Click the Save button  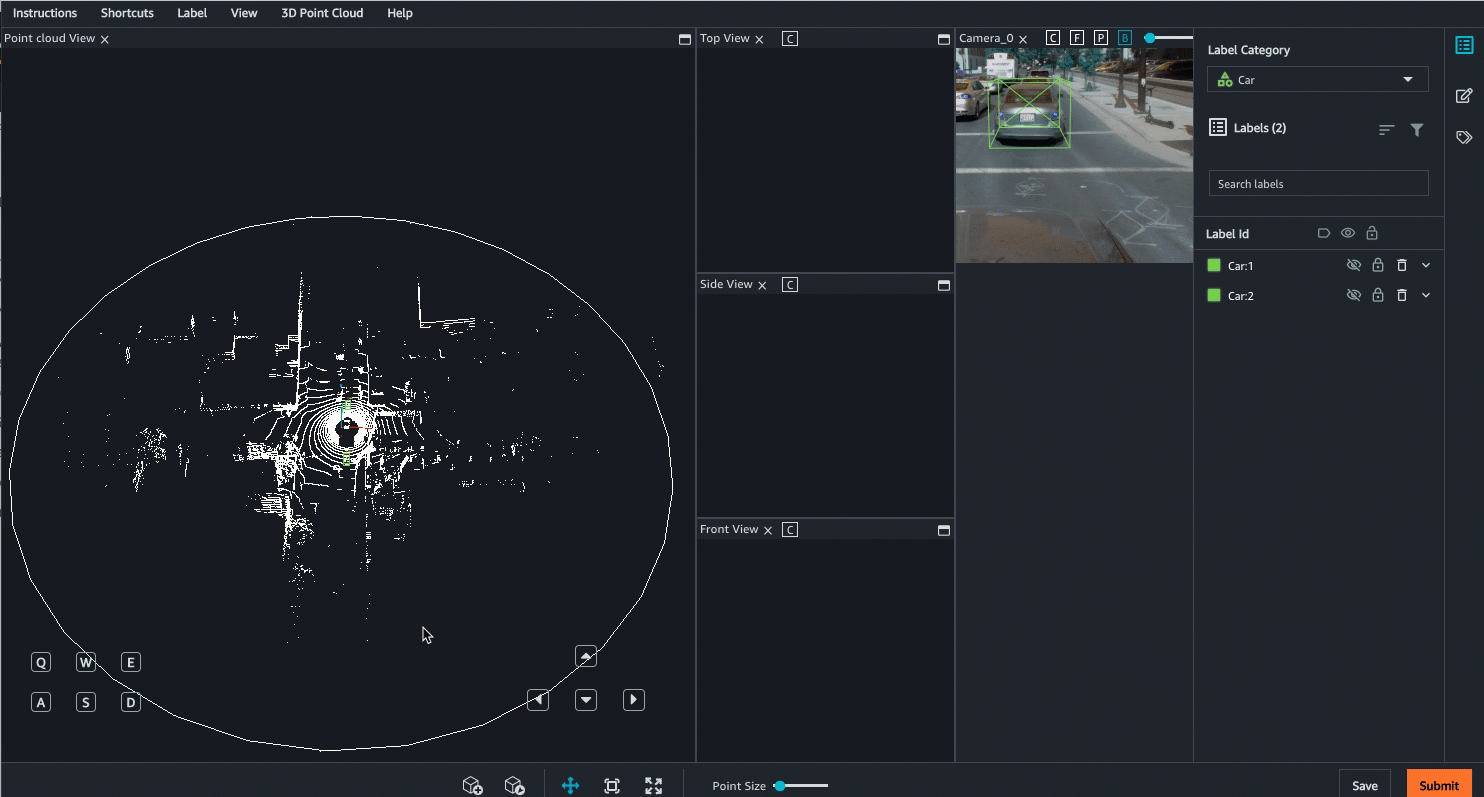1365,784
